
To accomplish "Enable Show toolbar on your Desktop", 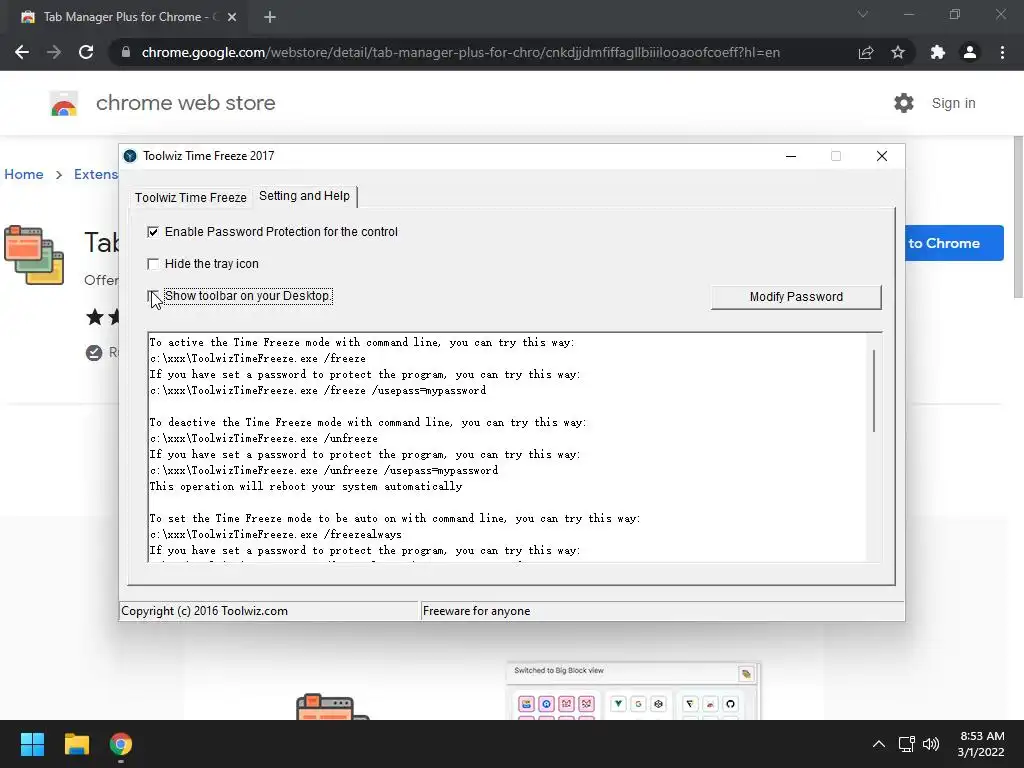I will (153, 296).
